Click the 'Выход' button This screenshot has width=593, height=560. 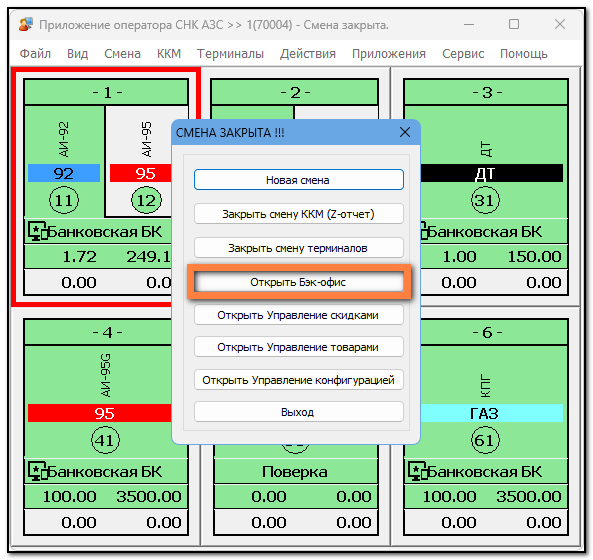point(299,412)
